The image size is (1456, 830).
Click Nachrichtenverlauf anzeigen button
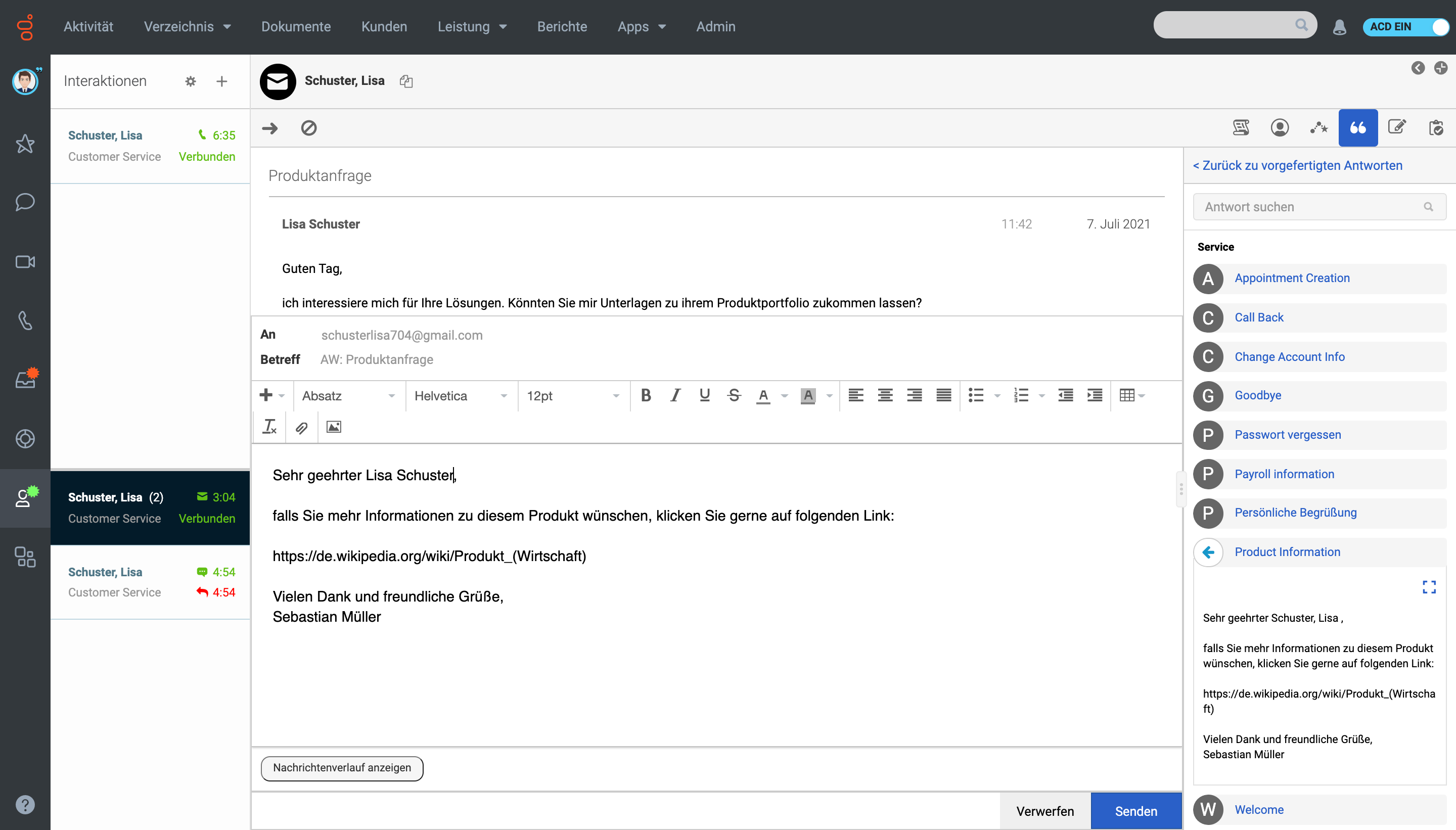click(341, 768)
